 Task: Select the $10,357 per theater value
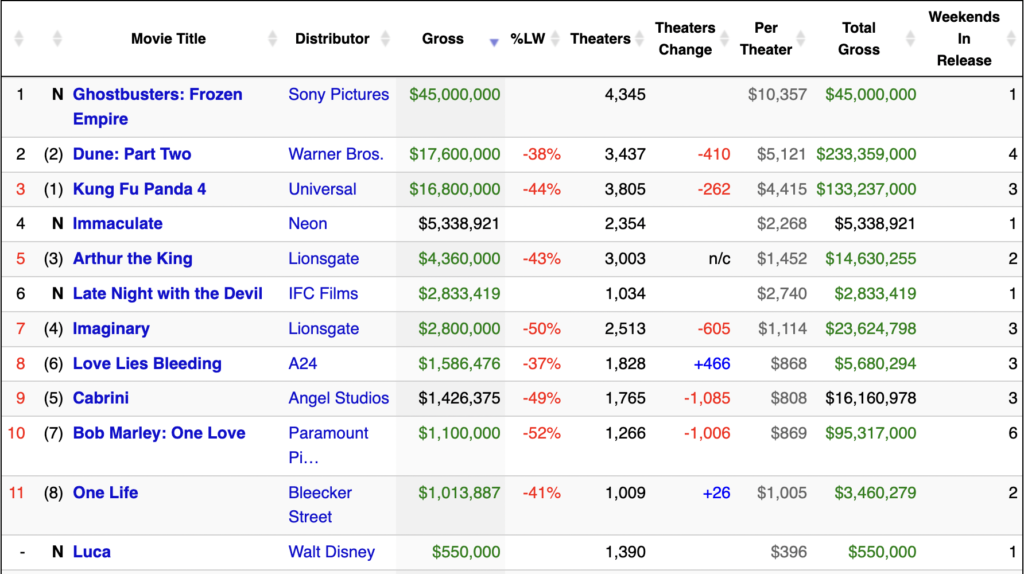[777, 95]
